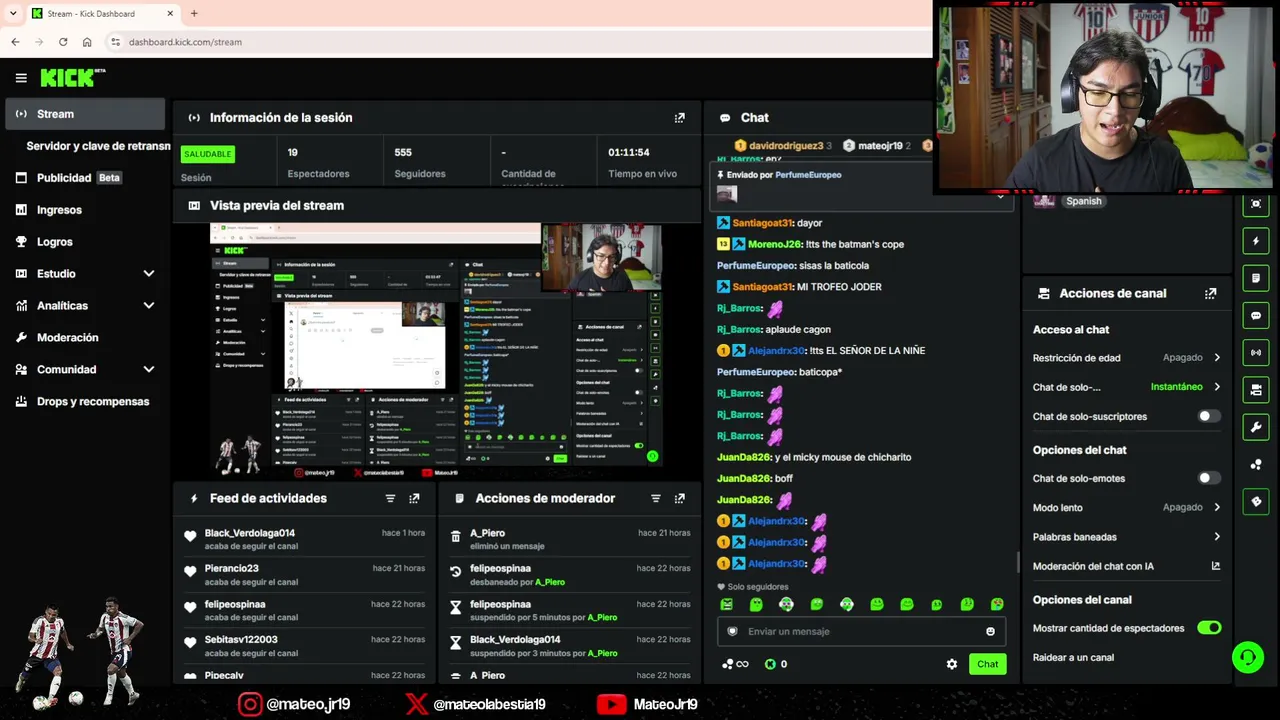Select lightning bolt widget in right sidebar

(x=1256, y=241)
